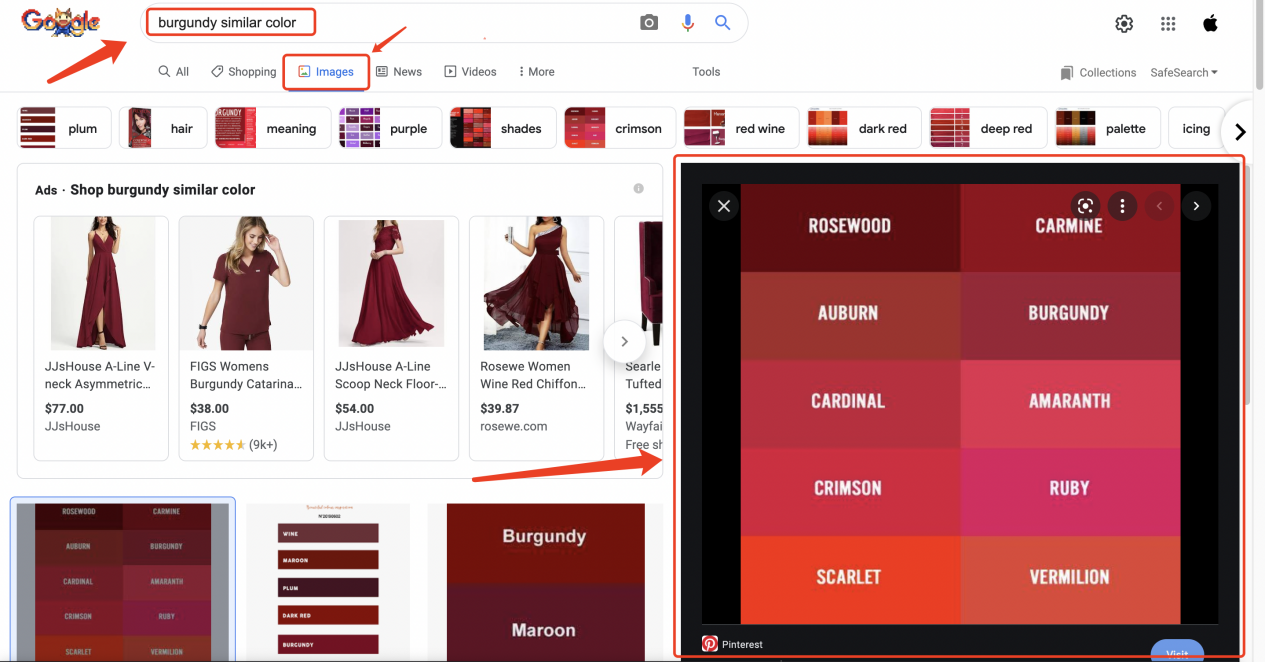Open the Apple menu in the menu bar
Screen dimensions: 1265x662
pos(1210,21)
